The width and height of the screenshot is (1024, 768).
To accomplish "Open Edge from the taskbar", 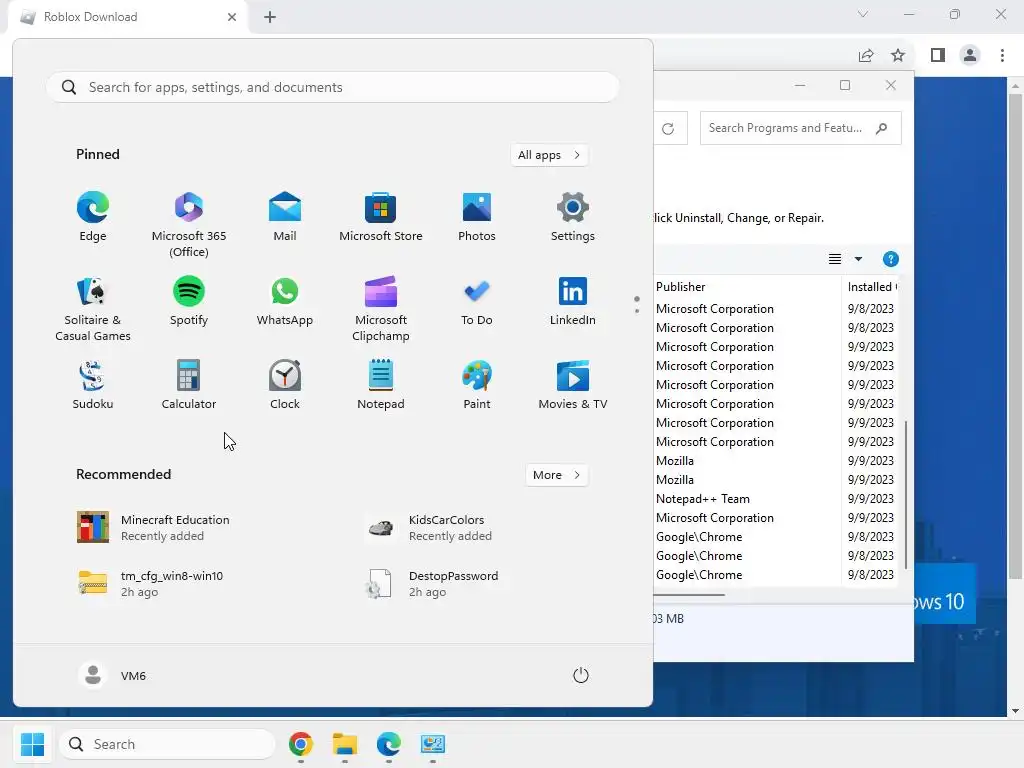I will click(x=389, y=744).
